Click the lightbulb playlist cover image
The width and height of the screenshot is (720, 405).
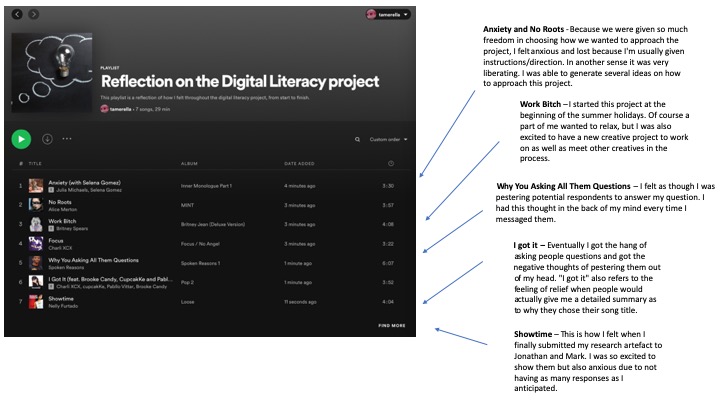coord(52,73)
